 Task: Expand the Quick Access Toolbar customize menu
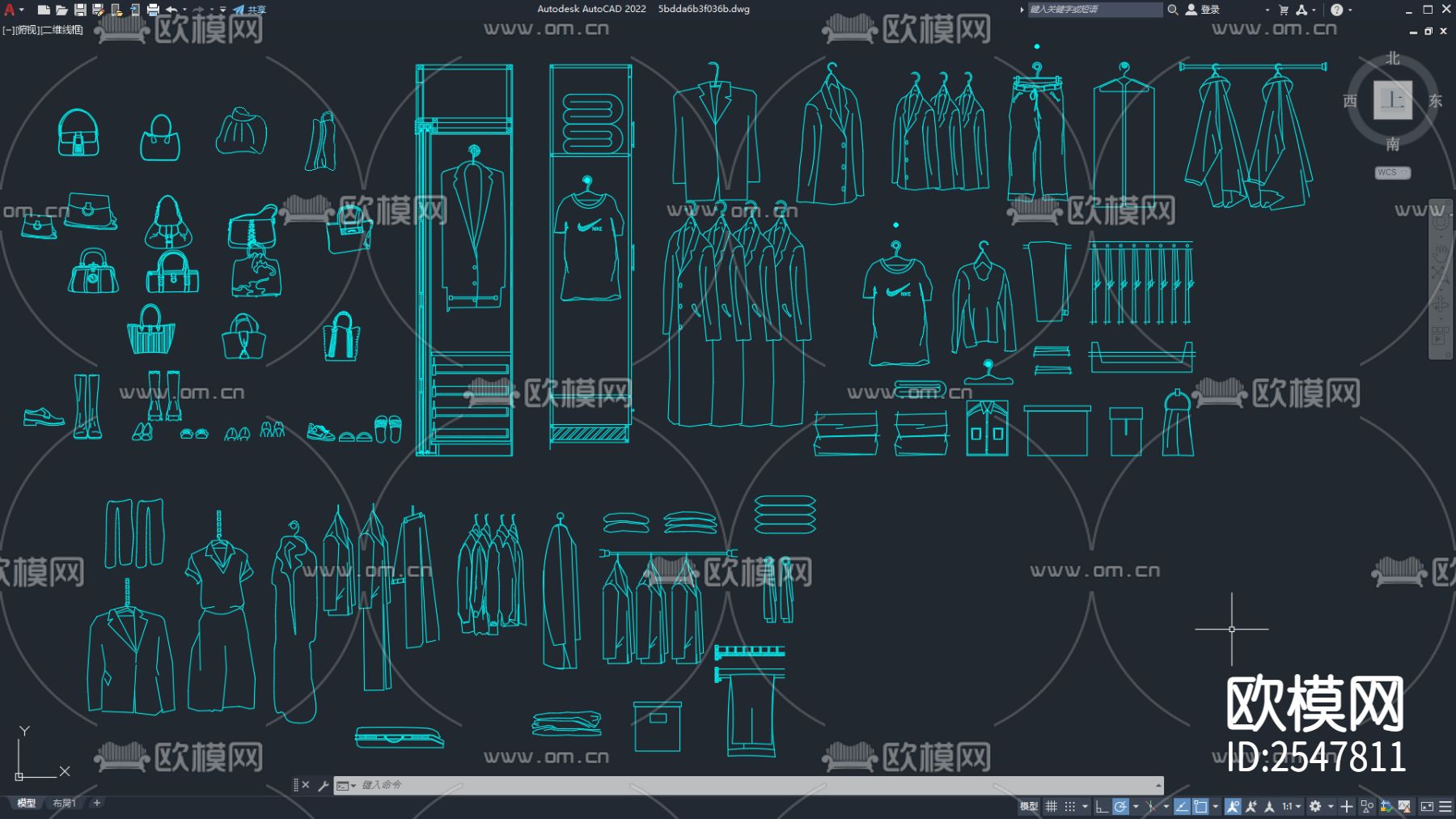(222, 10)
